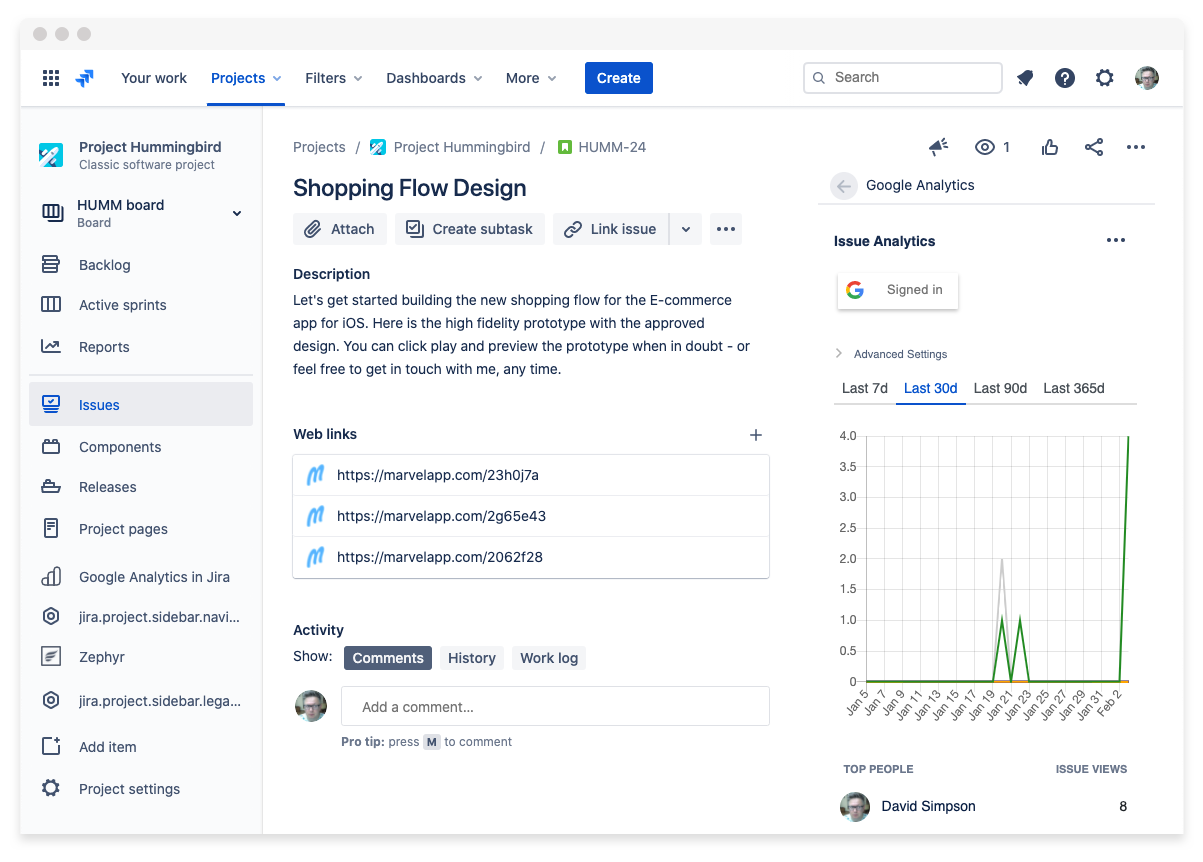This screenshot has width=1203, height=862.
Task: Click the thumbs up vote icon
Action: pos(1050,147)
